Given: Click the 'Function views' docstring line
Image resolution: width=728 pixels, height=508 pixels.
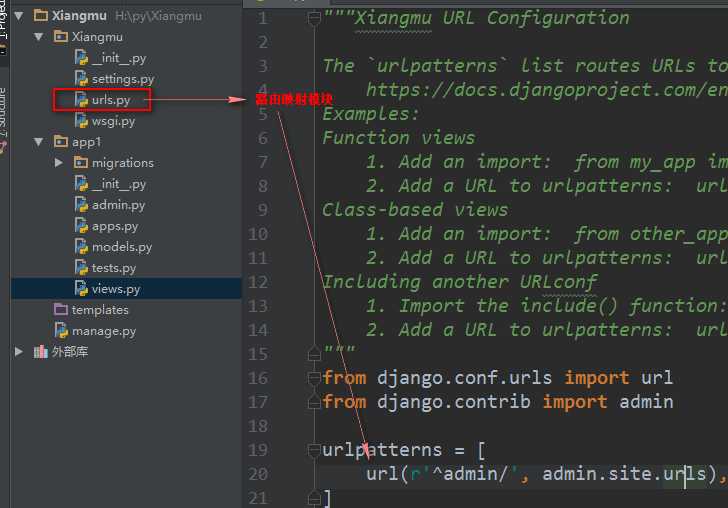Looking at the screenshot, I should coord(399,138).
